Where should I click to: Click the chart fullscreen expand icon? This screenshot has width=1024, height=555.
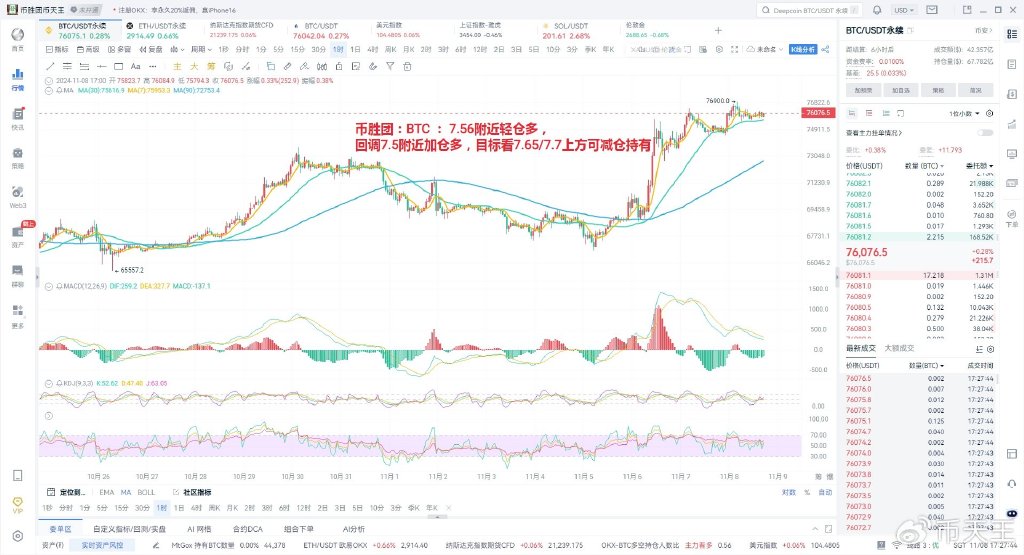(x=734, y=50)
